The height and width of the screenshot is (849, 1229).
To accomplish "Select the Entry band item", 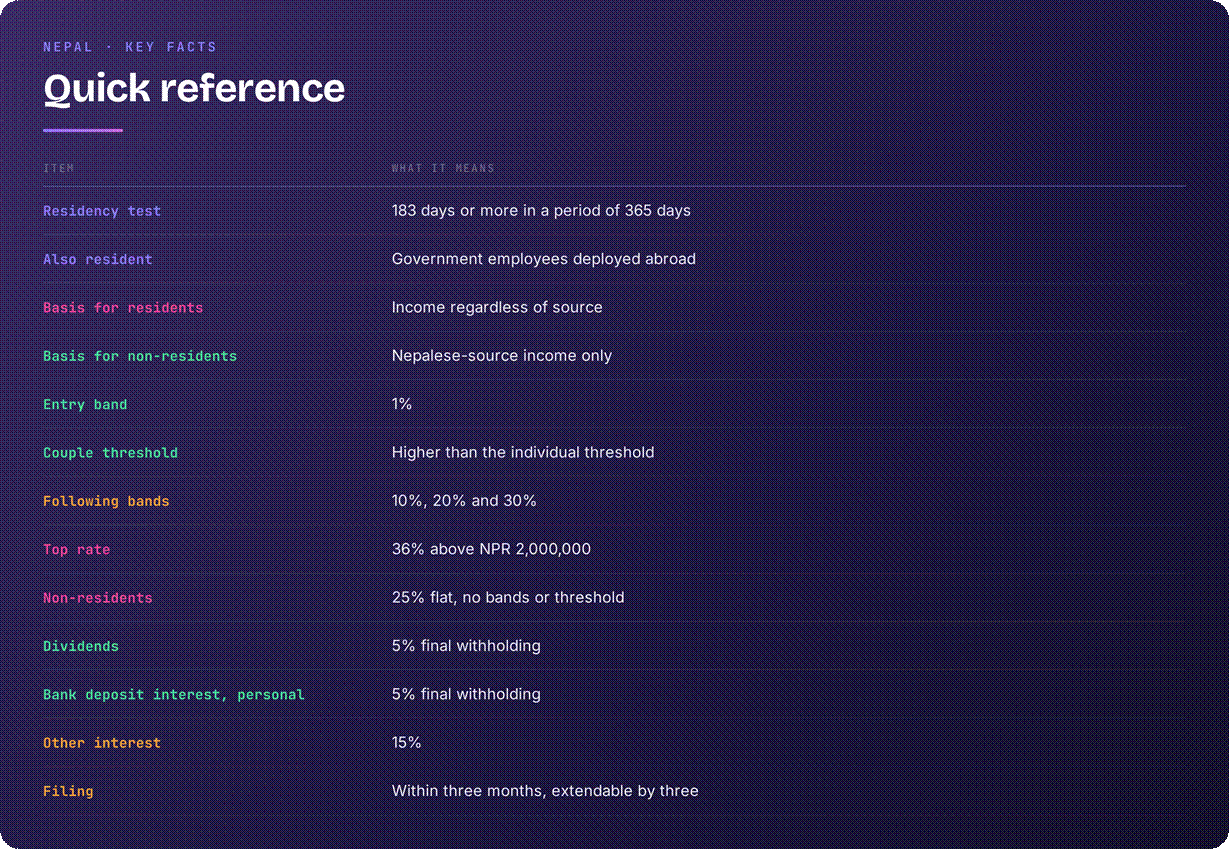I will 85,405.
